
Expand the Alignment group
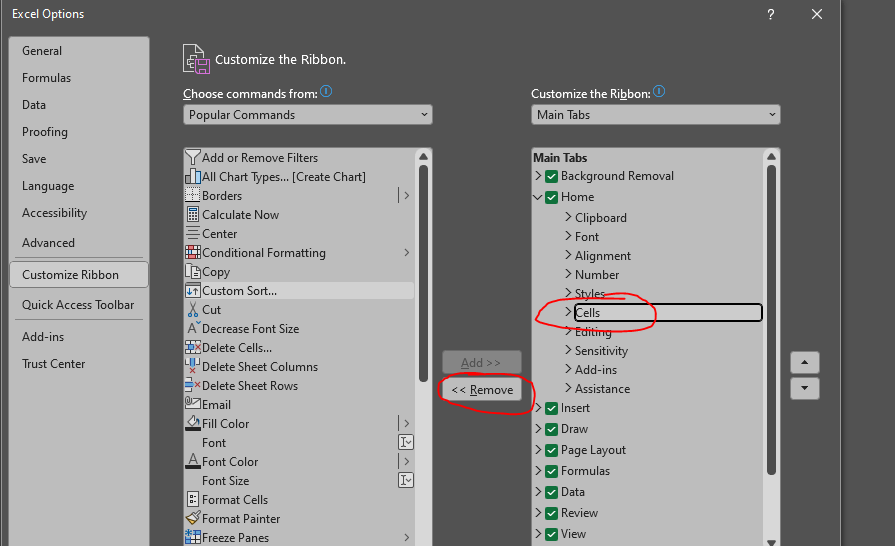click(x=568, y=255)
